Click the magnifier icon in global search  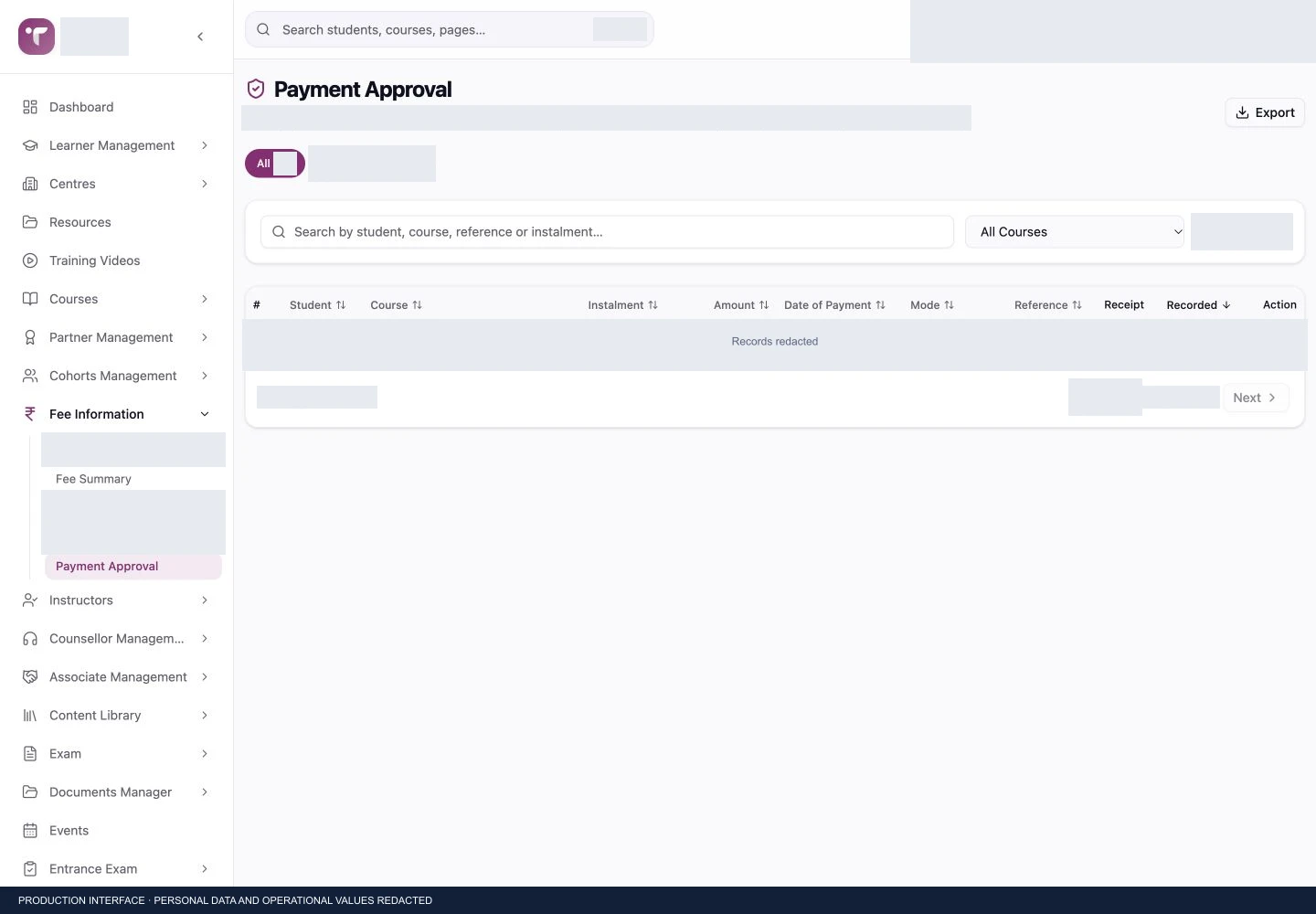(263, 29)
